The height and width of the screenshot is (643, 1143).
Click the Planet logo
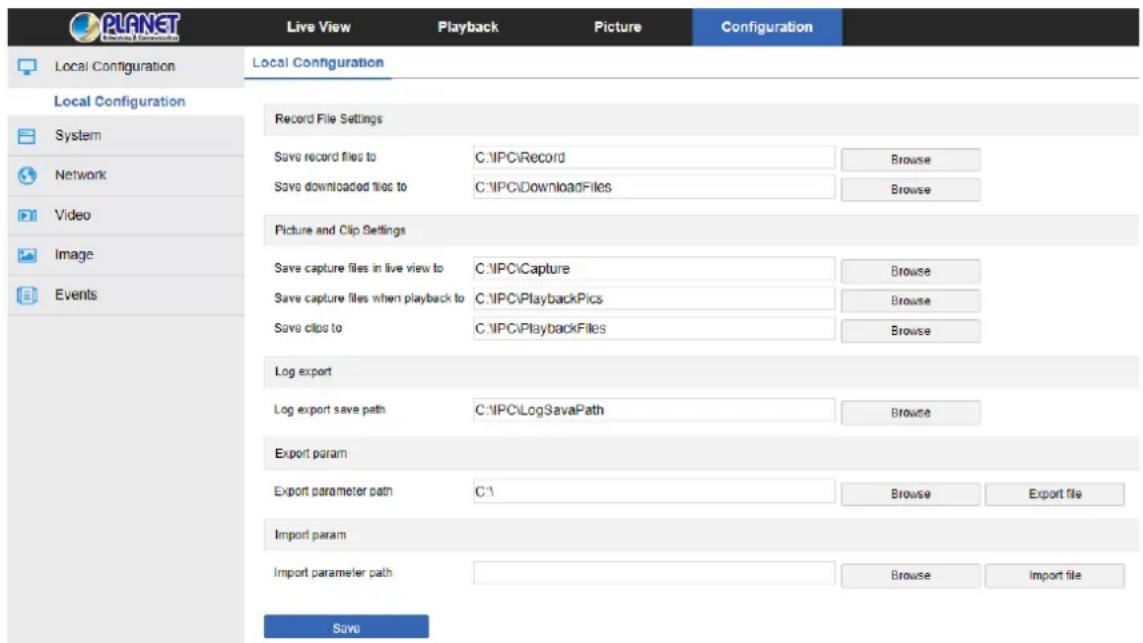point(125,27)
